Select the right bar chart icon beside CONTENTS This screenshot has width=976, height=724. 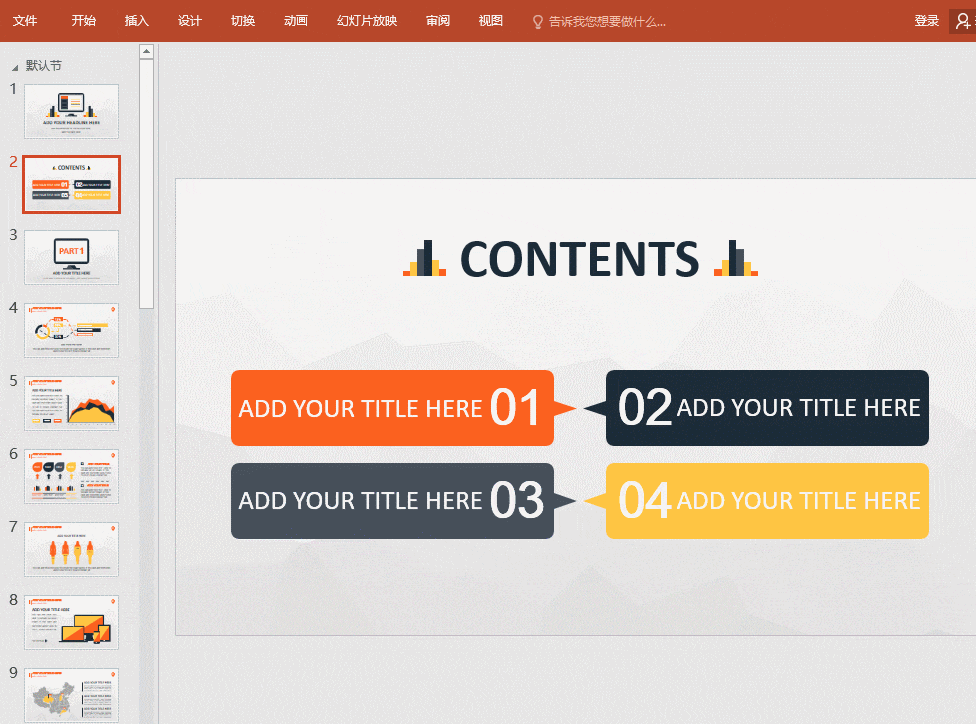pos(736,258)
